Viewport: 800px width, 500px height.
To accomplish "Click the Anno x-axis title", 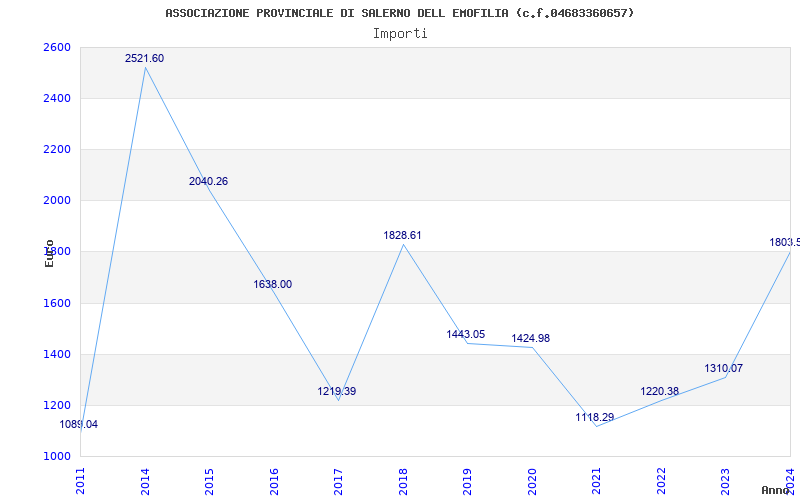I will (775, 490).
